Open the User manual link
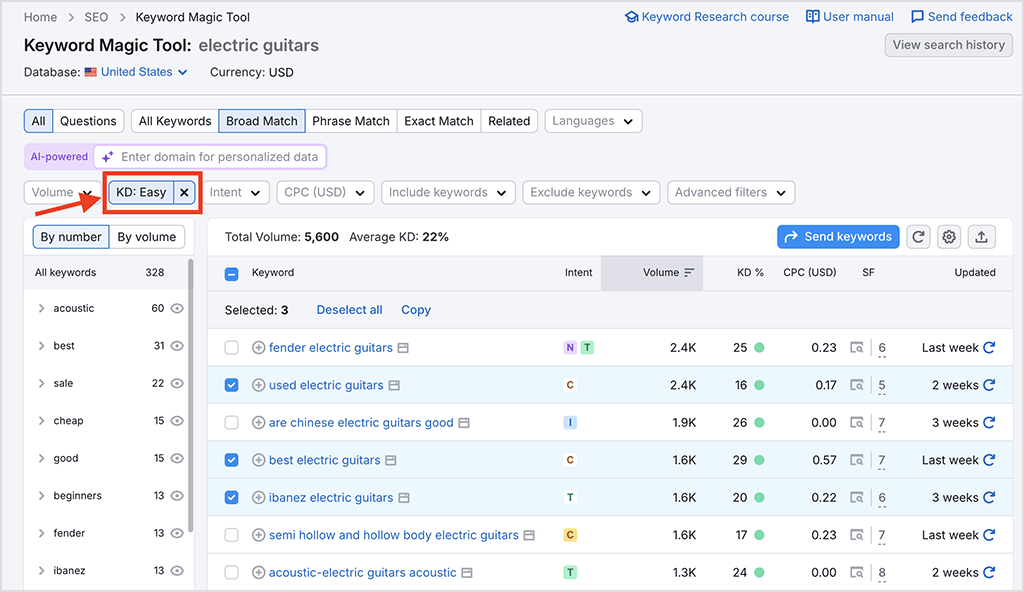Viewport: 1024px width, 592px height. (850, 17)
